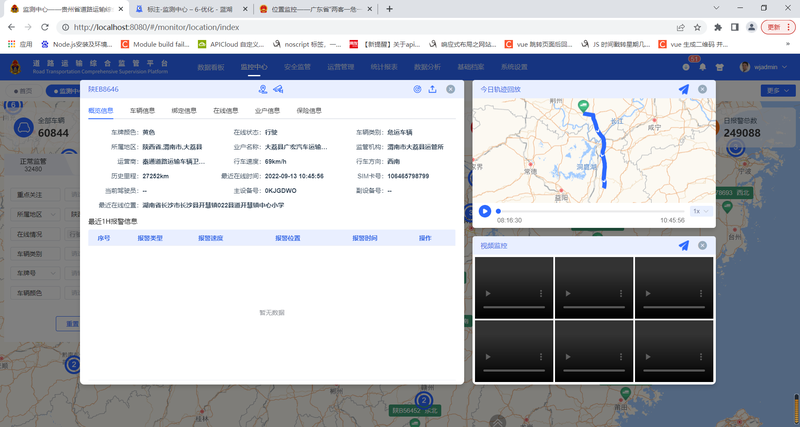Open 监控中心 in top navigation
This screenshot has height=427, width=800.
[x=254, y=67]
